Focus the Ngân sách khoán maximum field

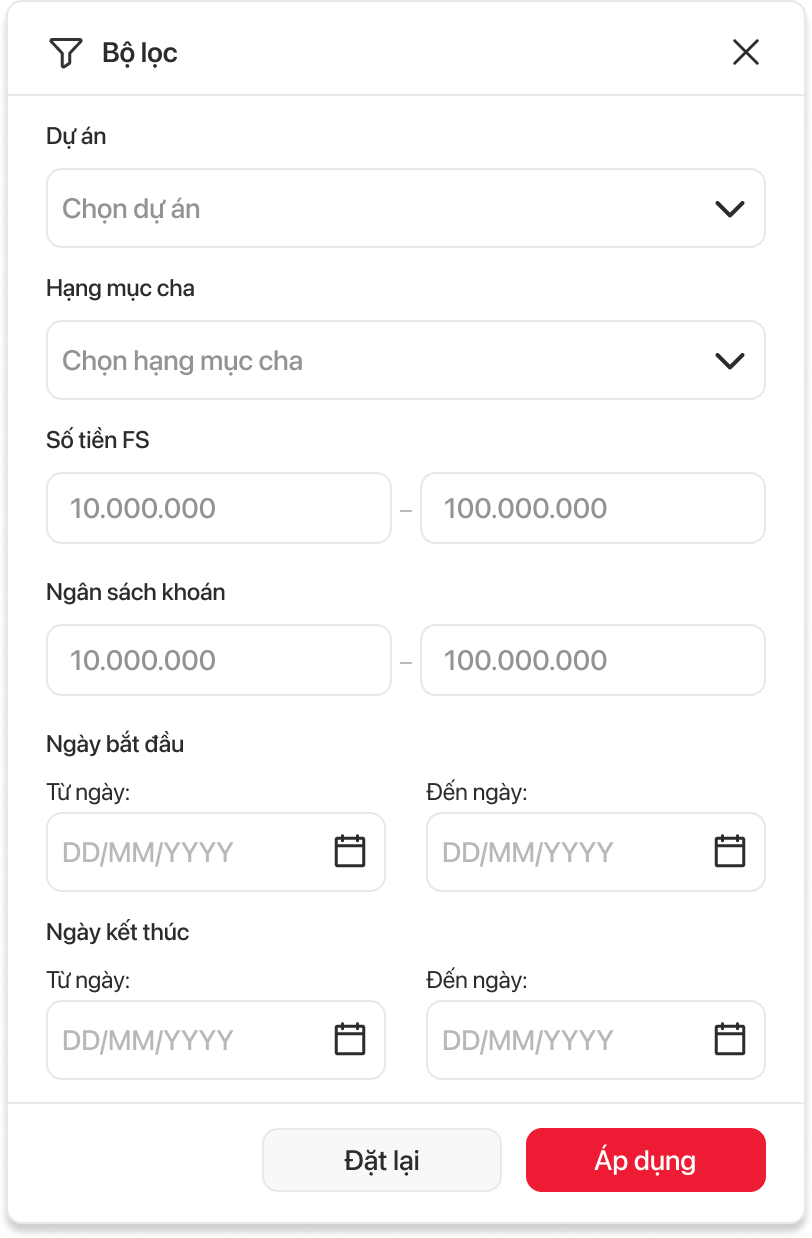592,660
